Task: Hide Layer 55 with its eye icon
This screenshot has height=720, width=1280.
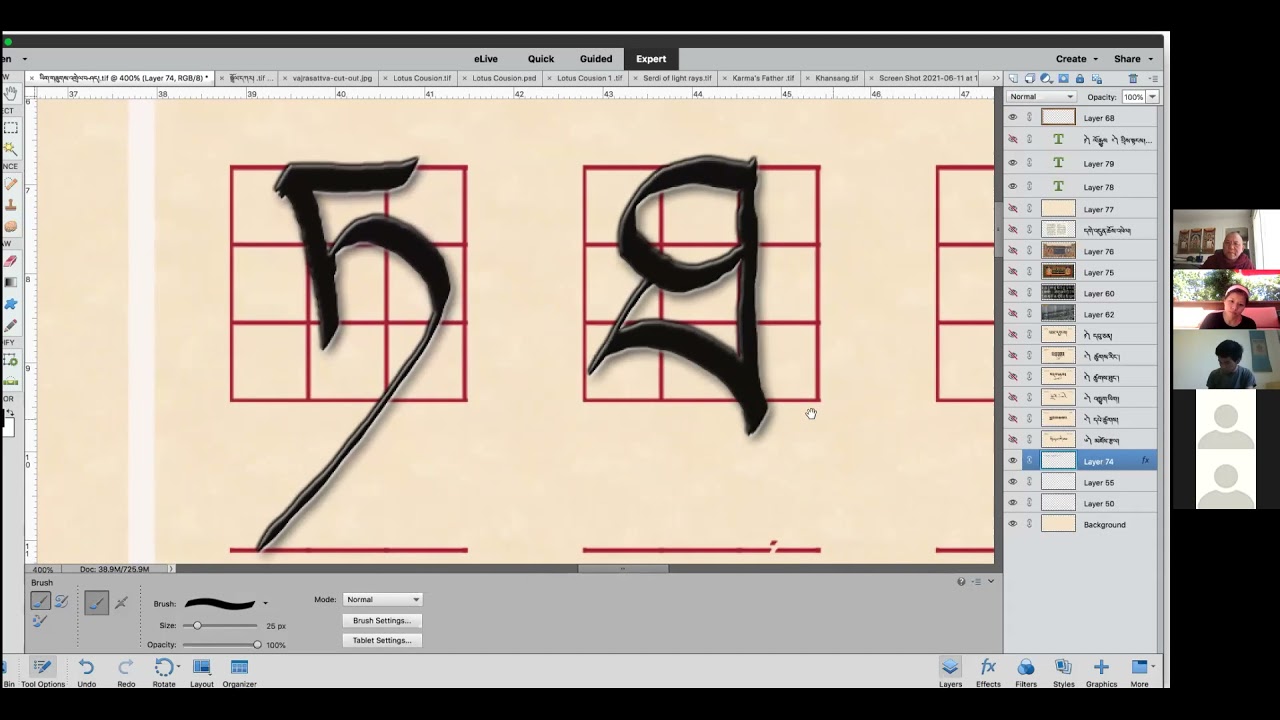Action: [1012, 482]
